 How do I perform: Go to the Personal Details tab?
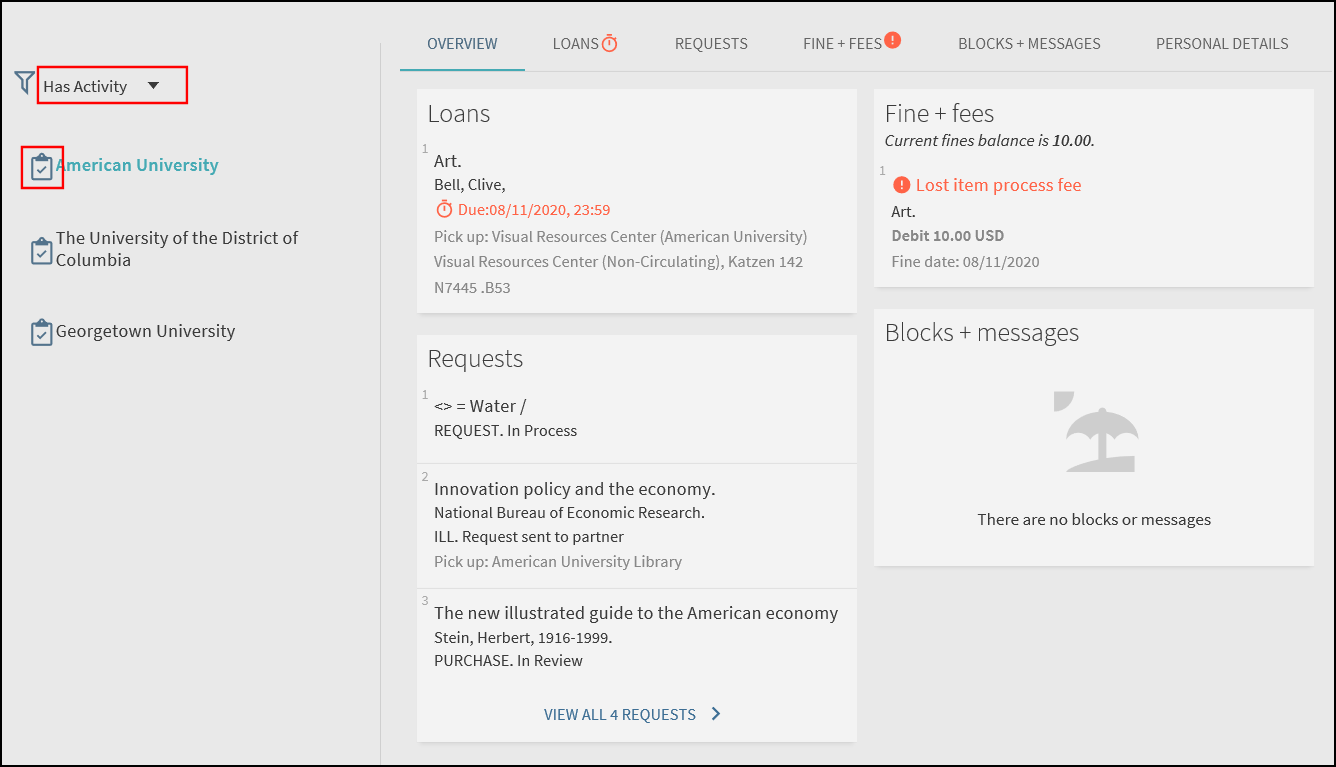(x=1222, y=44)
